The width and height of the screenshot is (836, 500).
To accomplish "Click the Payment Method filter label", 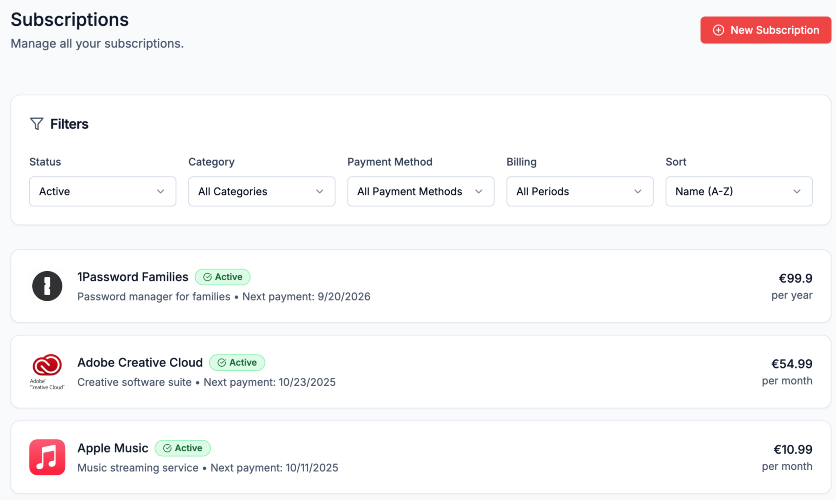I will pos(390,162).
